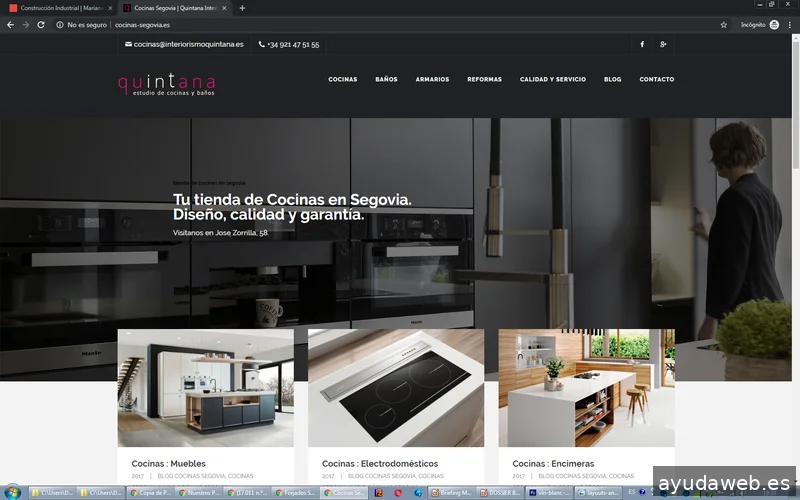Open the red Opera icon on the taskbar
Image resolution: width=800 pixels, height=500 pixels.
pos(398,492)
